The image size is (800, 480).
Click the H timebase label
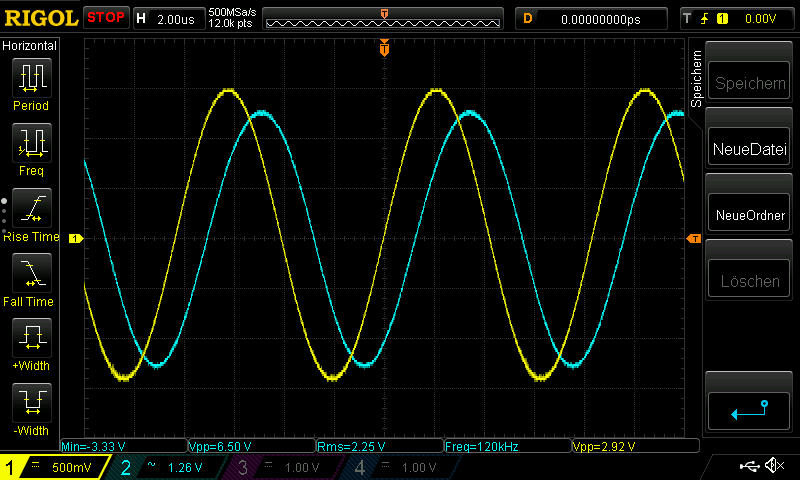pyautogui.click(x=141, y=19)
